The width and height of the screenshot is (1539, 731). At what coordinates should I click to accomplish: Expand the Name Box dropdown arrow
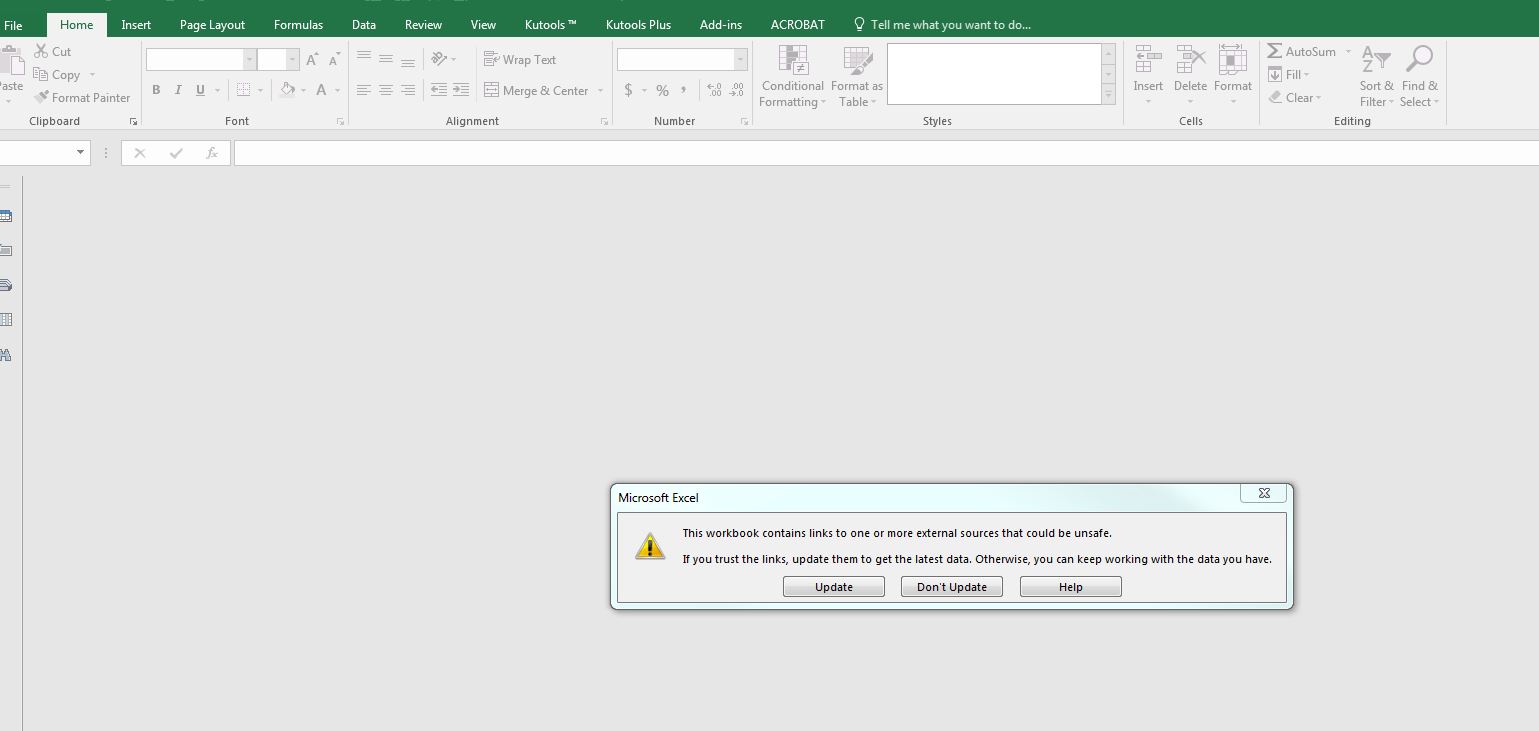point(80,153)
